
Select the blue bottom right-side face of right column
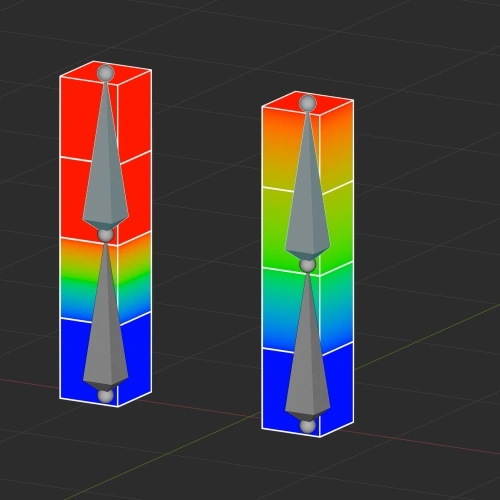[x=337, y=388]
